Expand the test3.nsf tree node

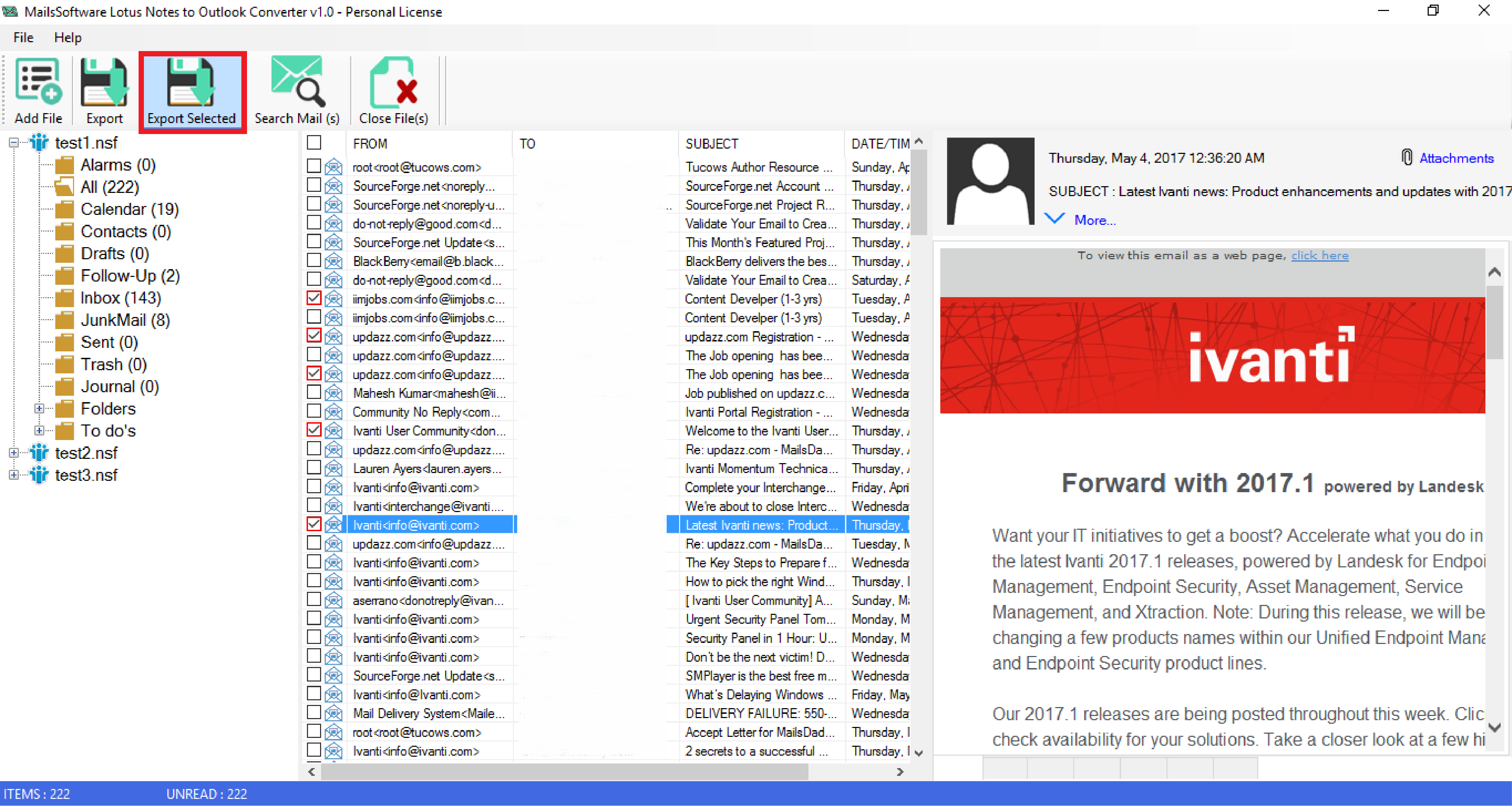(x=13, y=475)
